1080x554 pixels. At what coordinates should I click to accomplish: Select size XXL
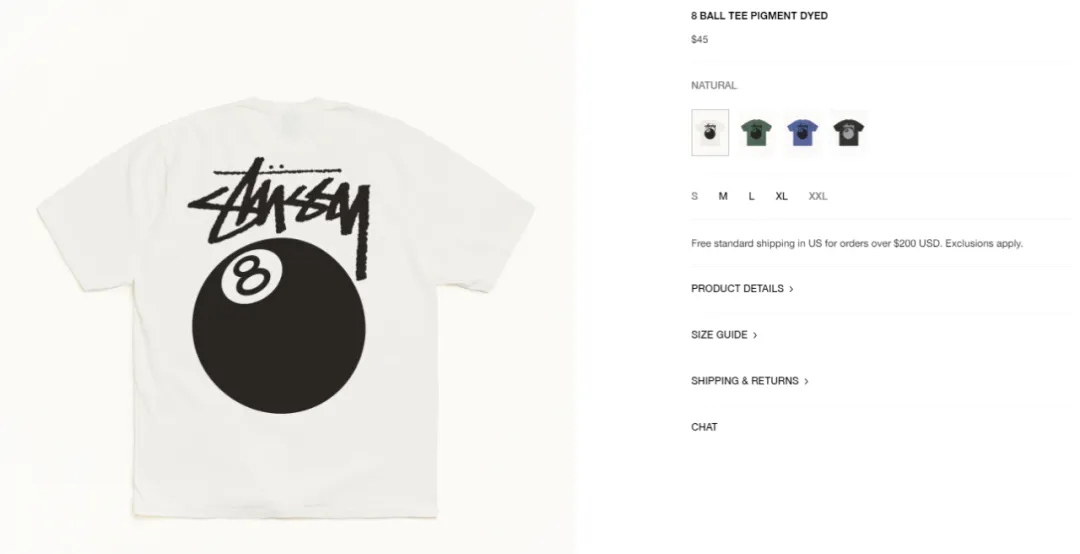(818, 196)
